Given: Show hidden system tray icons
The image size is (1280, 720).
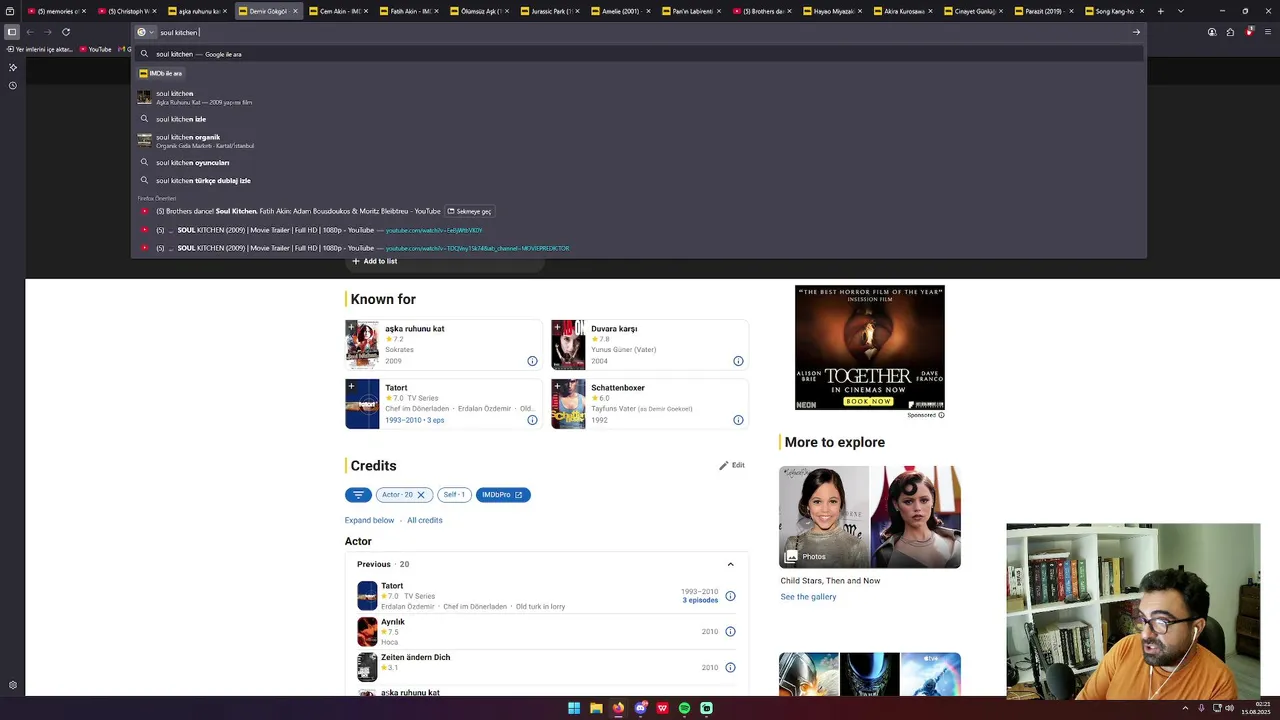Looking at the screenshot, I should click(1187, 708).
